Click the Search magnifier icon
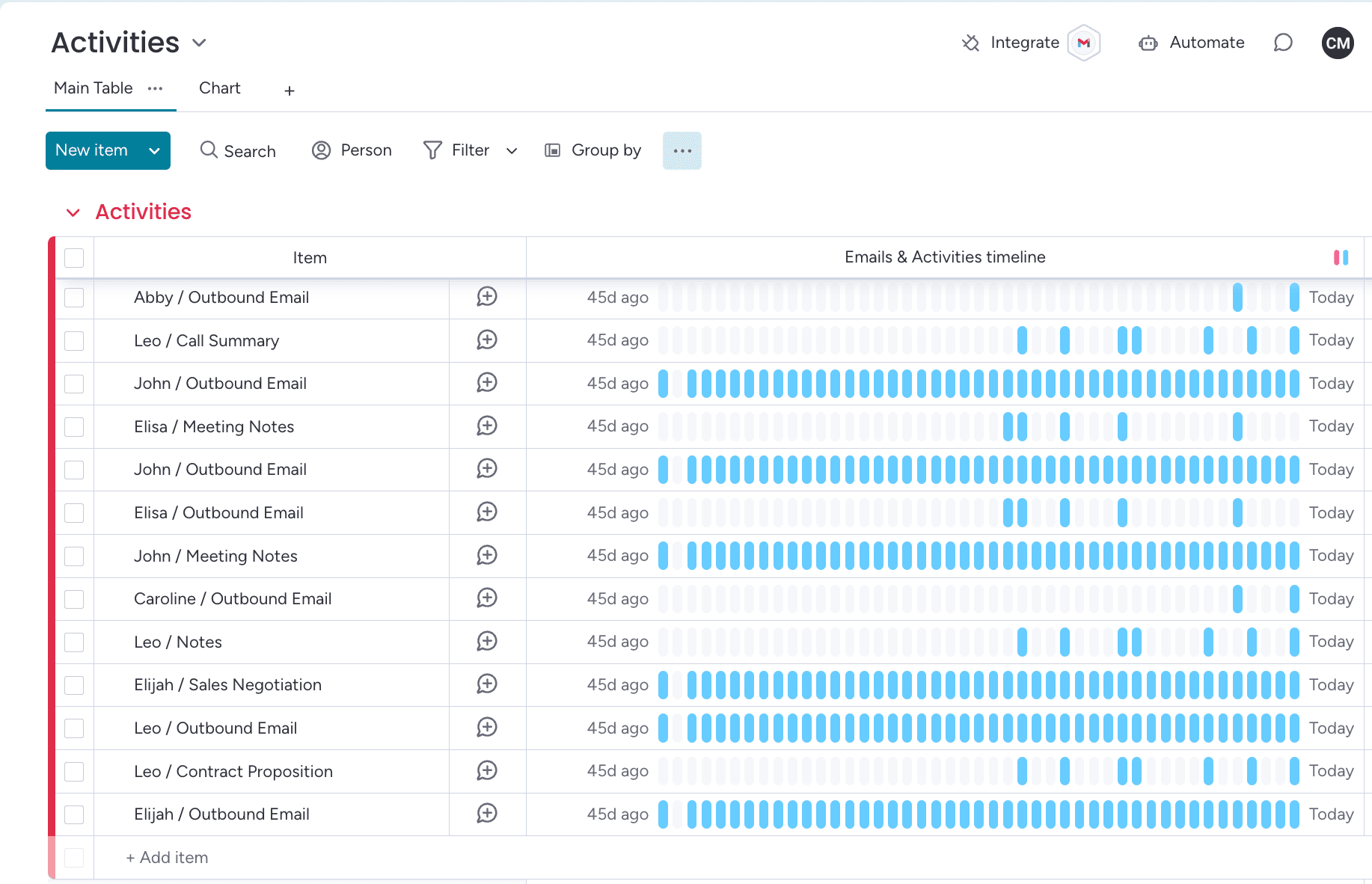Viewport: 1372px width, 884px height. (x=209, y=150)
